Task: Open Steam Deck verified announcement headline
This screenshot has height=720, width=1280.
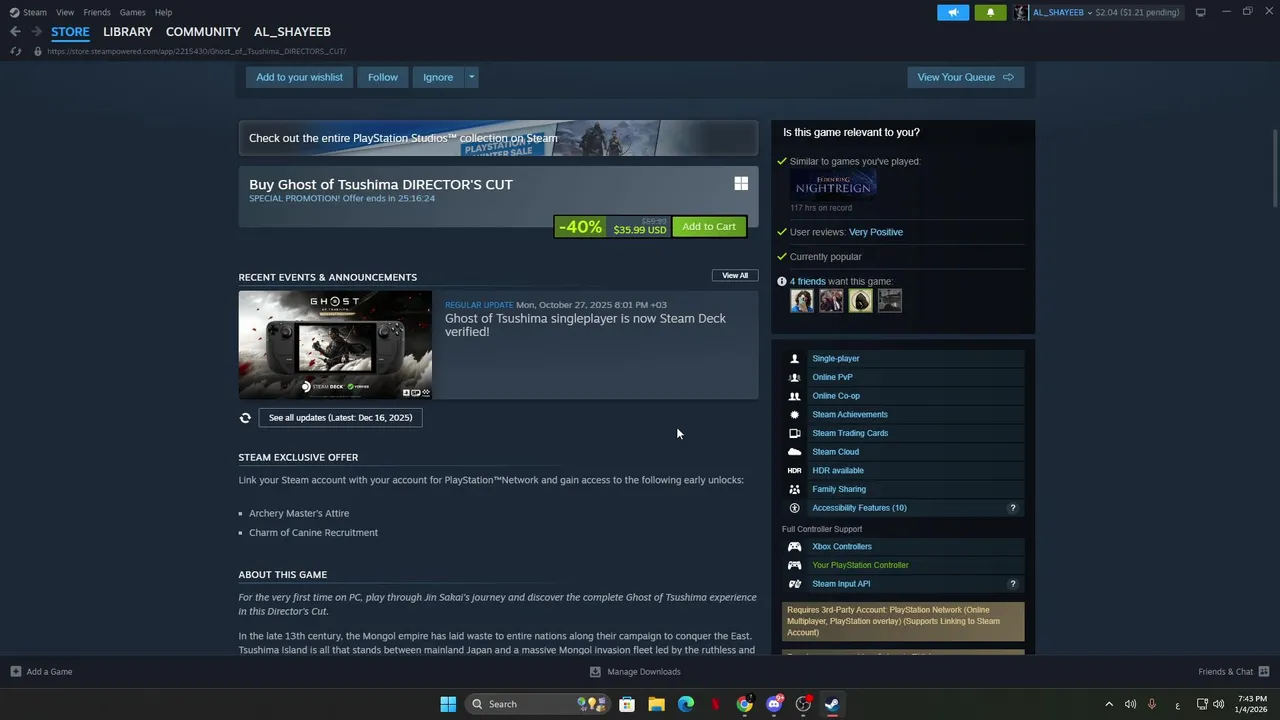Action: coord(585,325)
